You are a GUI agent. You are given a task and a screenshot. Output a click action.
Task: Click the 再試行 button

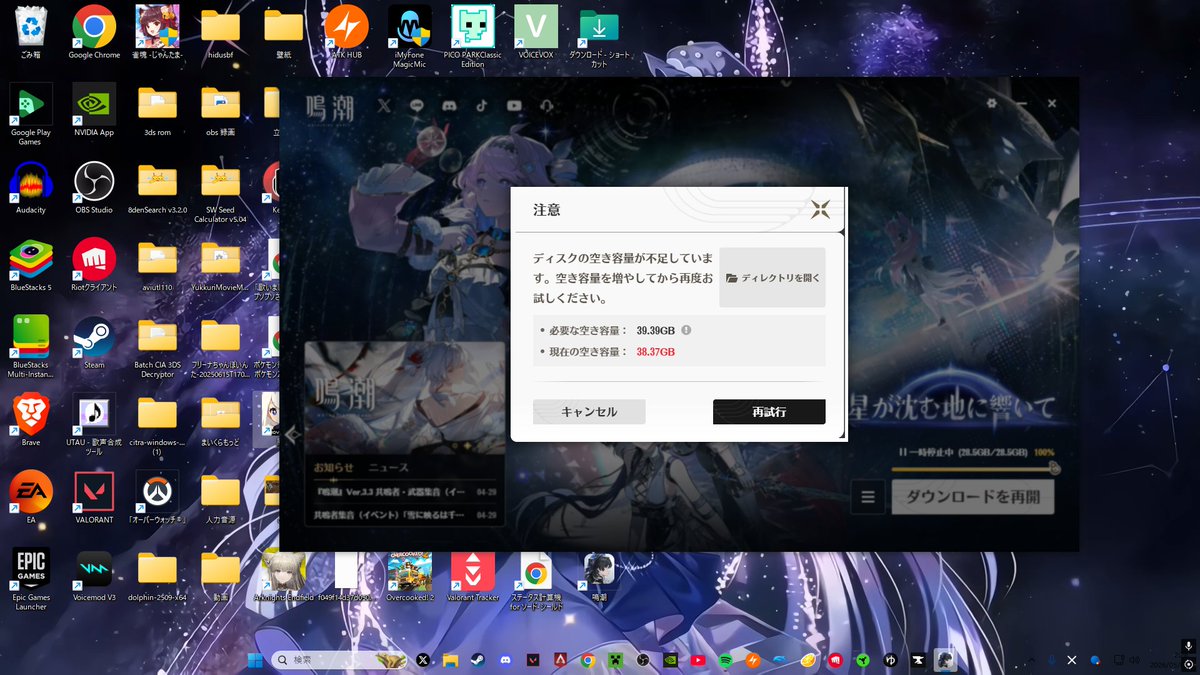pos(769,412)
